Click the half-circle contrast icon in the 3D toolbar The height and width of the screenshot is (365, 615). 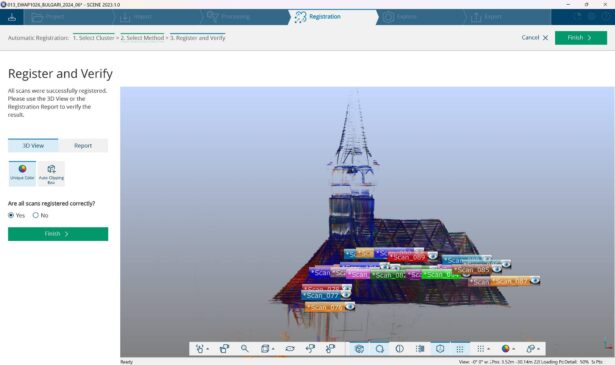pyautogui.click(x=400, y=349)
